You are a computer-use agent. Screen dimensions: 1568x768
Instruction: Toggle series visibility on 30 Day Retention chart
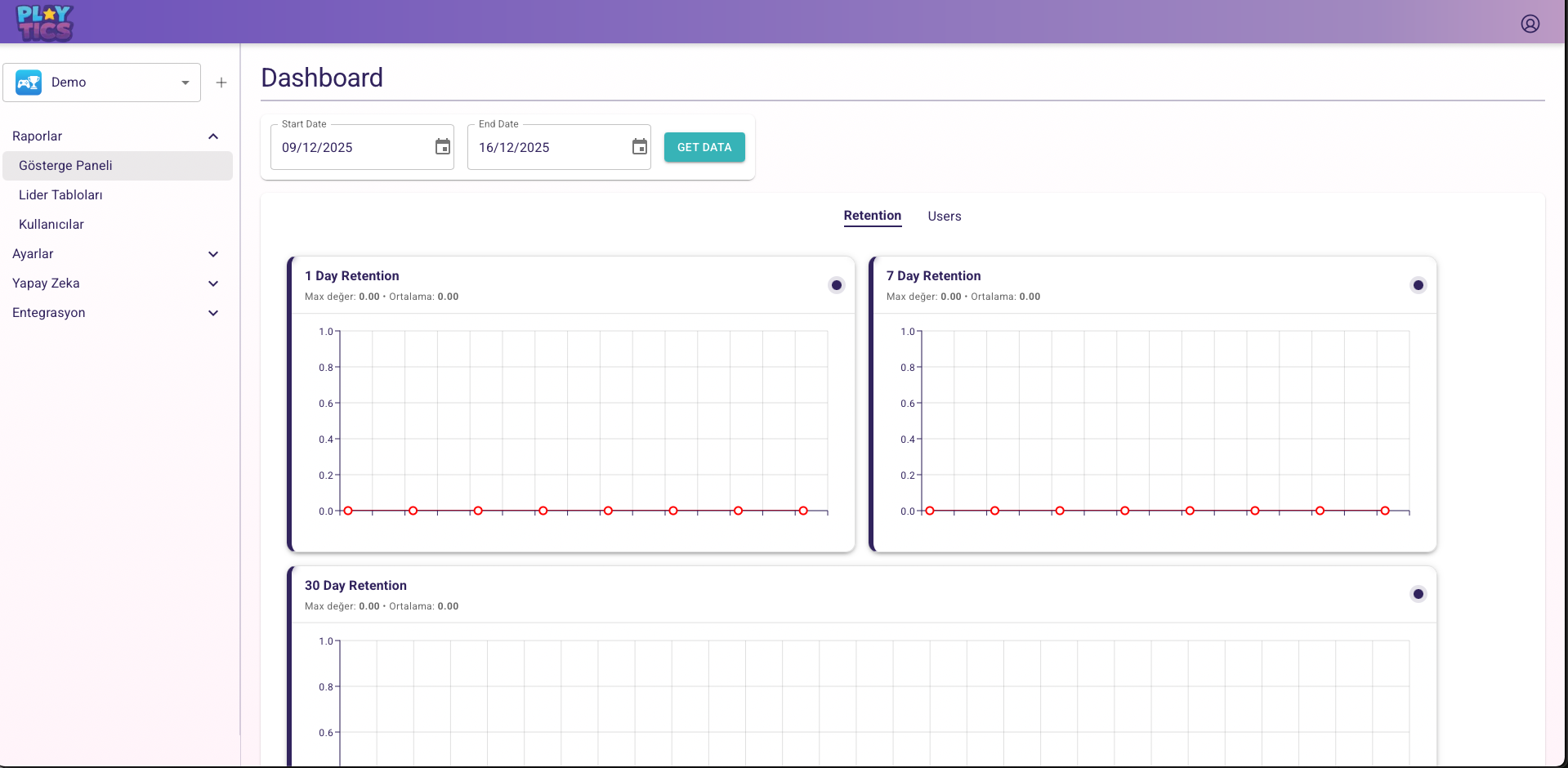[x=1418, y=594]
